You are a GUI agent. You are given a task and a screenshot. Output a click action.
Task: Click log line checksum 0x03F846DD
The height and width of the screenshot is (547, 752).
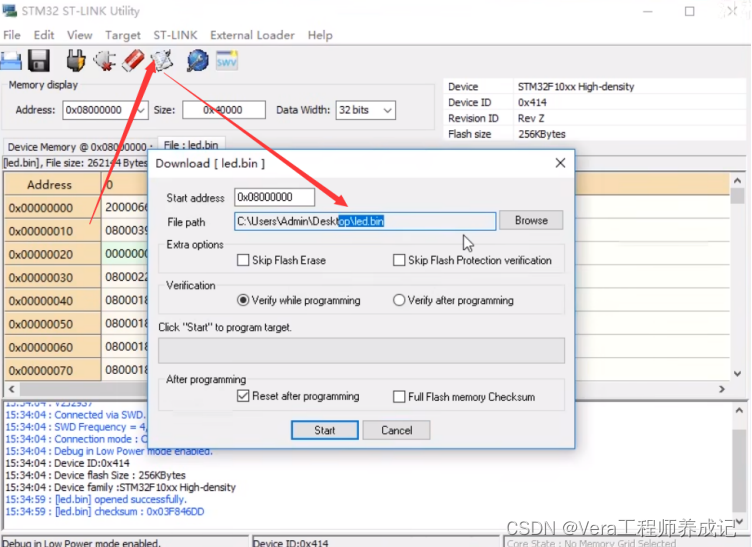(x=105, y=512)
